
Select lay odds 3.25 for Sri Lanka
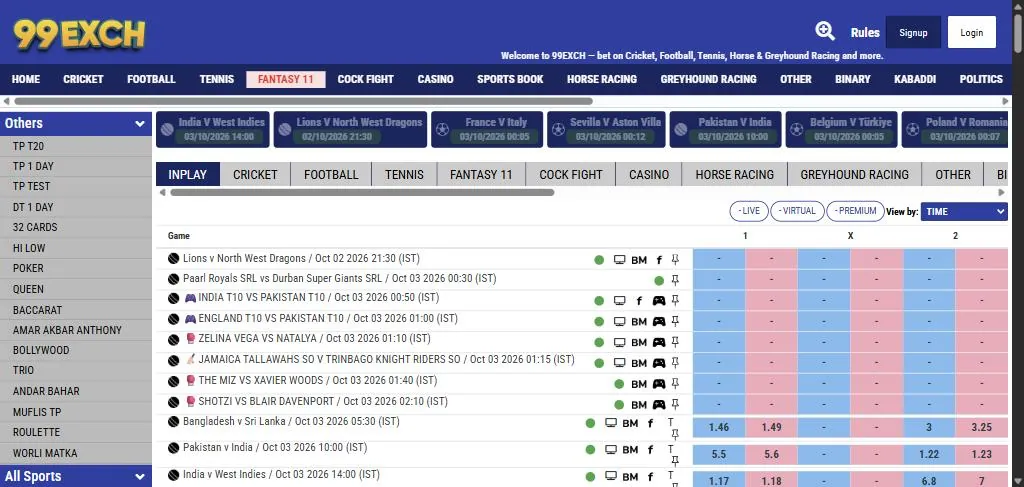[x=982, y=428]
